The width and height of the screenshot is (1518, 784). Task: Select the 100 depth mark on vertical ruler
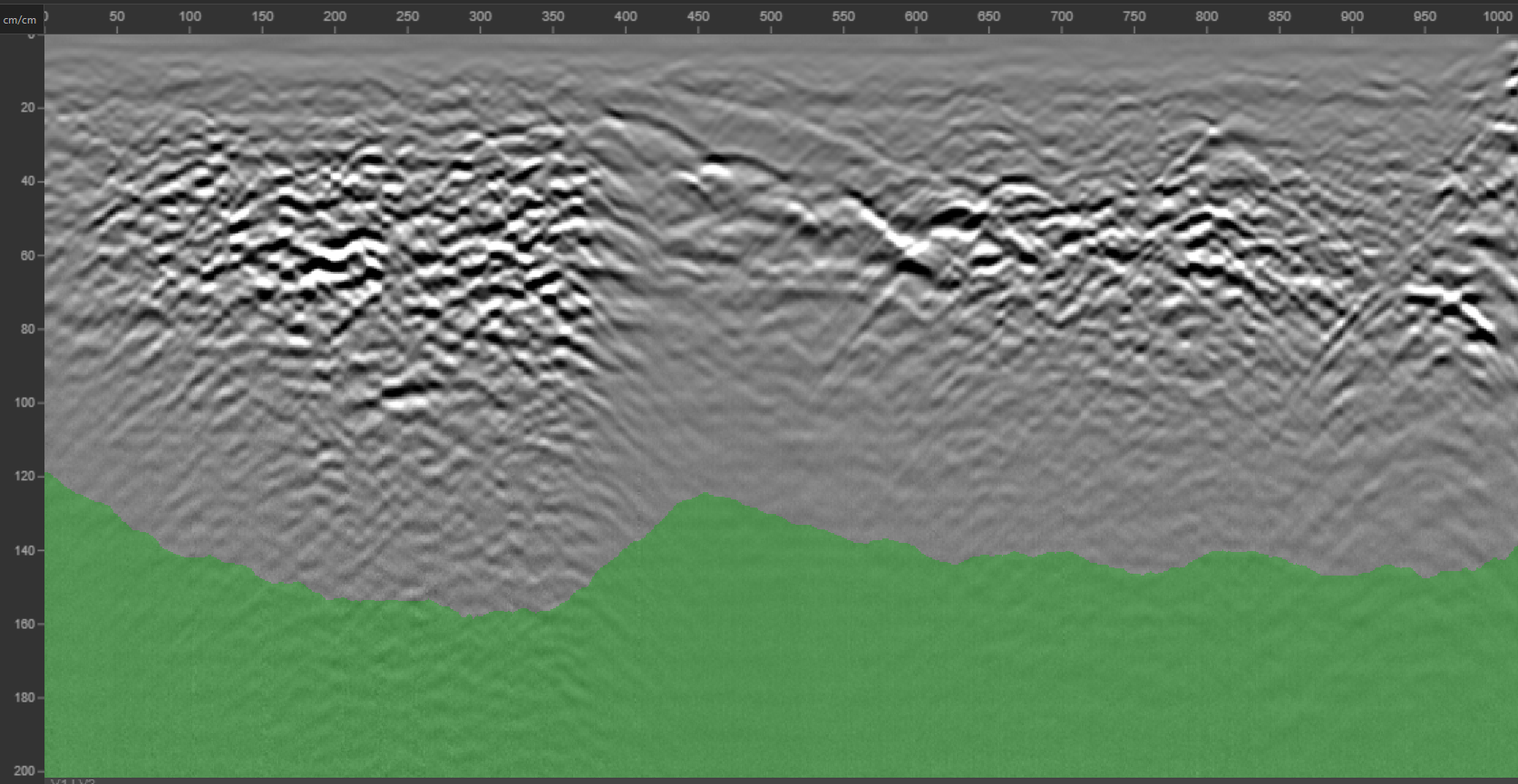click(x=24, y=402)
